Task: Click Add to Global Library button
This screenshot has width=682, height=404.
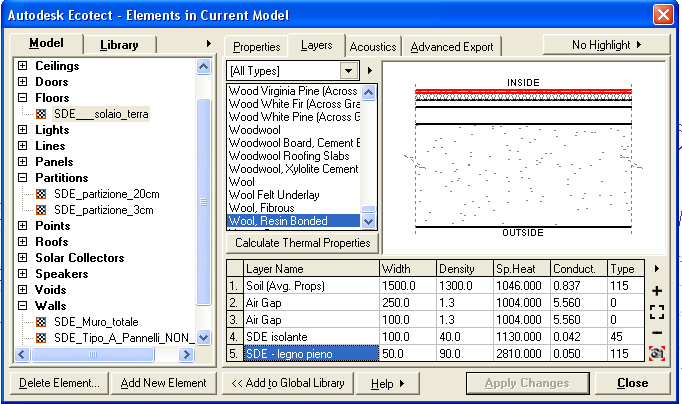Action: point(288,383)
